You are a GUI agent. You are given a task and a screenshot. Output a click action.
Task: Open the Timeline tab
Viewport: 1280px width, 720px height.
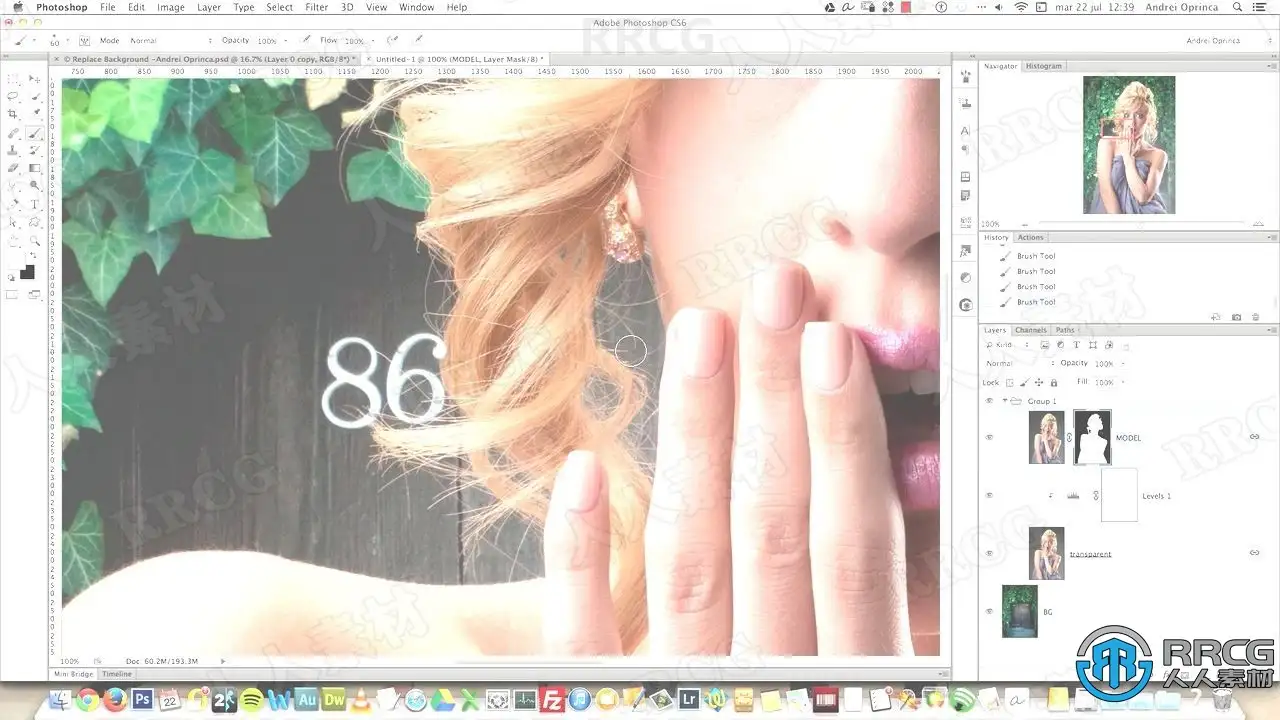pyautogui.click(x=117, y=675)
